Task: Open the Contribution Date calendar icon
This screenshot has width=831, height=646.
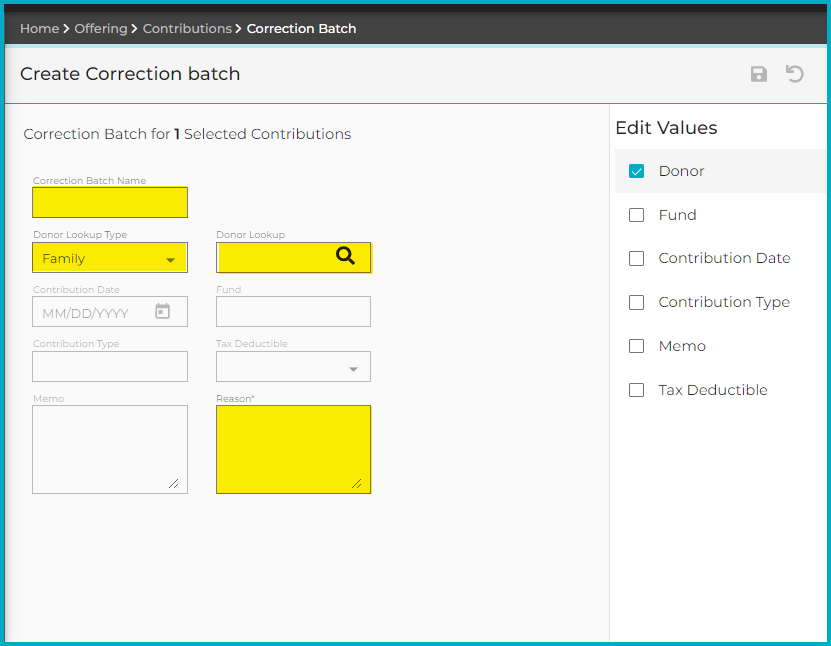Action: point(163,312)
